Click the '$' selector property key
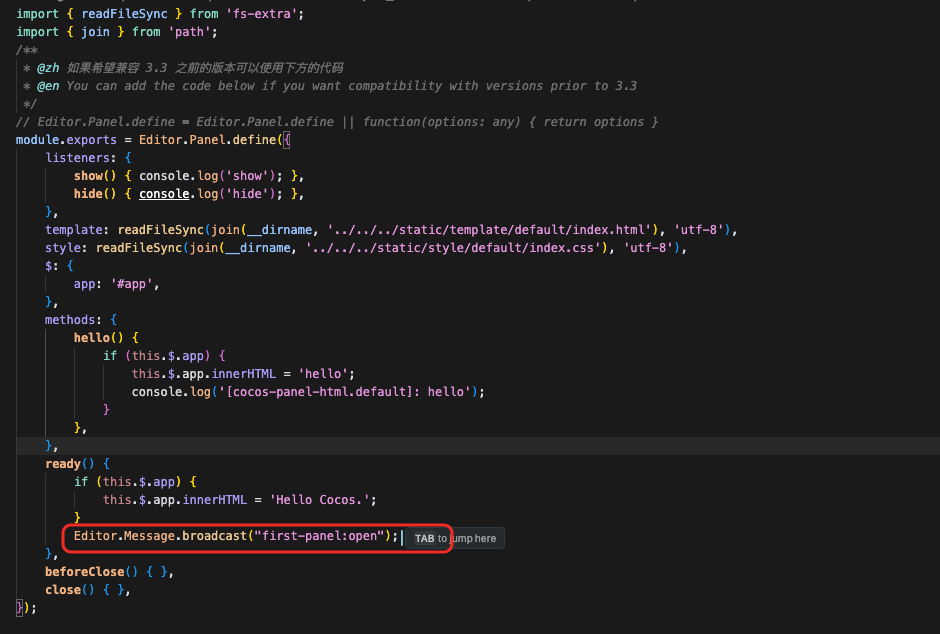This screenshot has height=634, width=940. coord(49,265)
